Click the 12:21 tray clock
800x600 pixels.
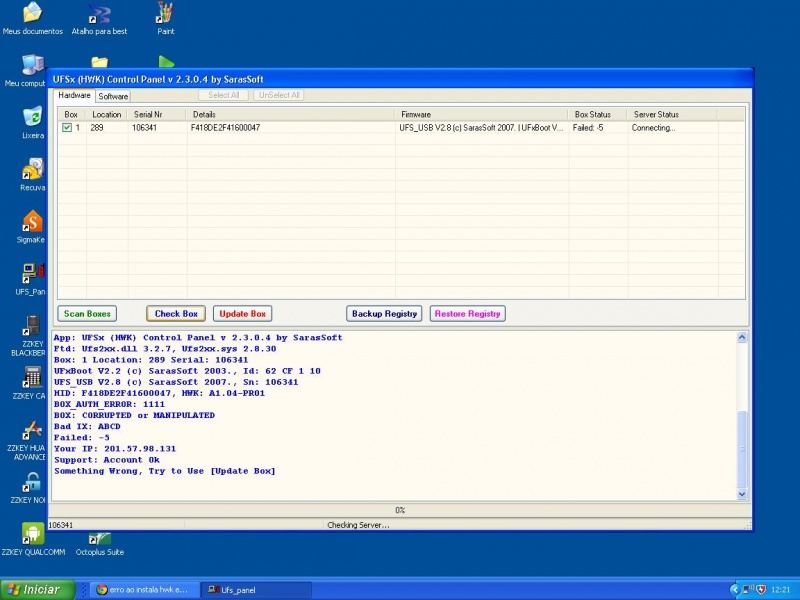pos(781,590)
